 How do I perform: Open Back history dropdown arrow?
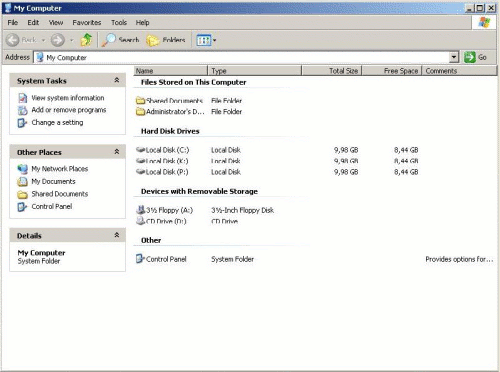(x=43, y=40)
